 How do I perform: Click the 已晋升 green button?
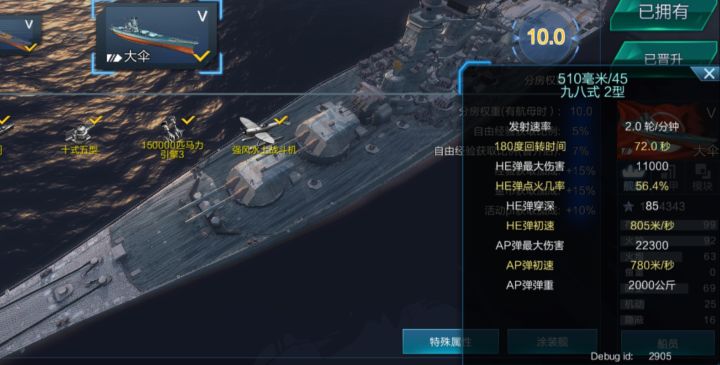pos(663,56)
